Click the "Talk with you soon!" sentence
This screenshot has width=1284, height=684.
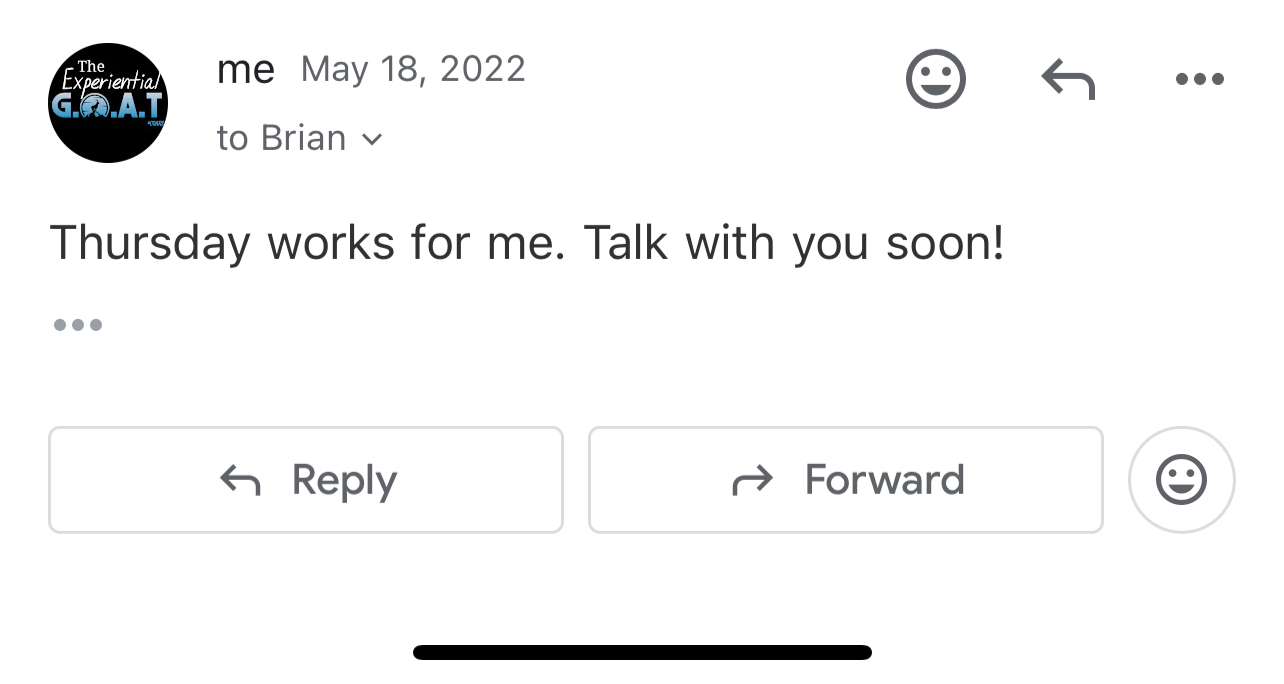point(794,243)
